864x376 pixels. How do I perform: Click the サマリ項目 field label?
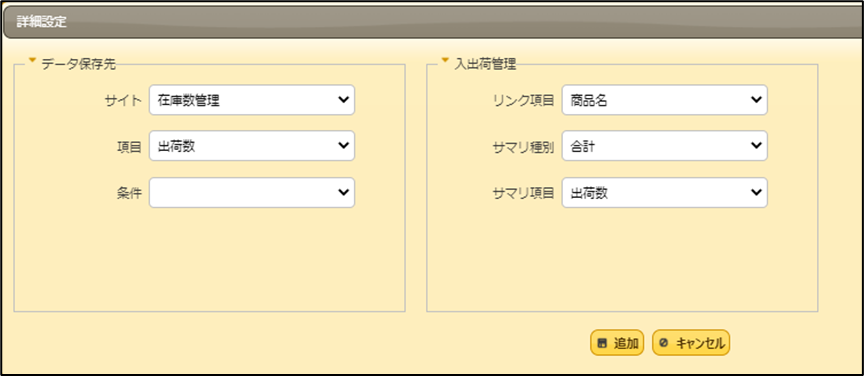pyautogui.click(x=523, y=194)
